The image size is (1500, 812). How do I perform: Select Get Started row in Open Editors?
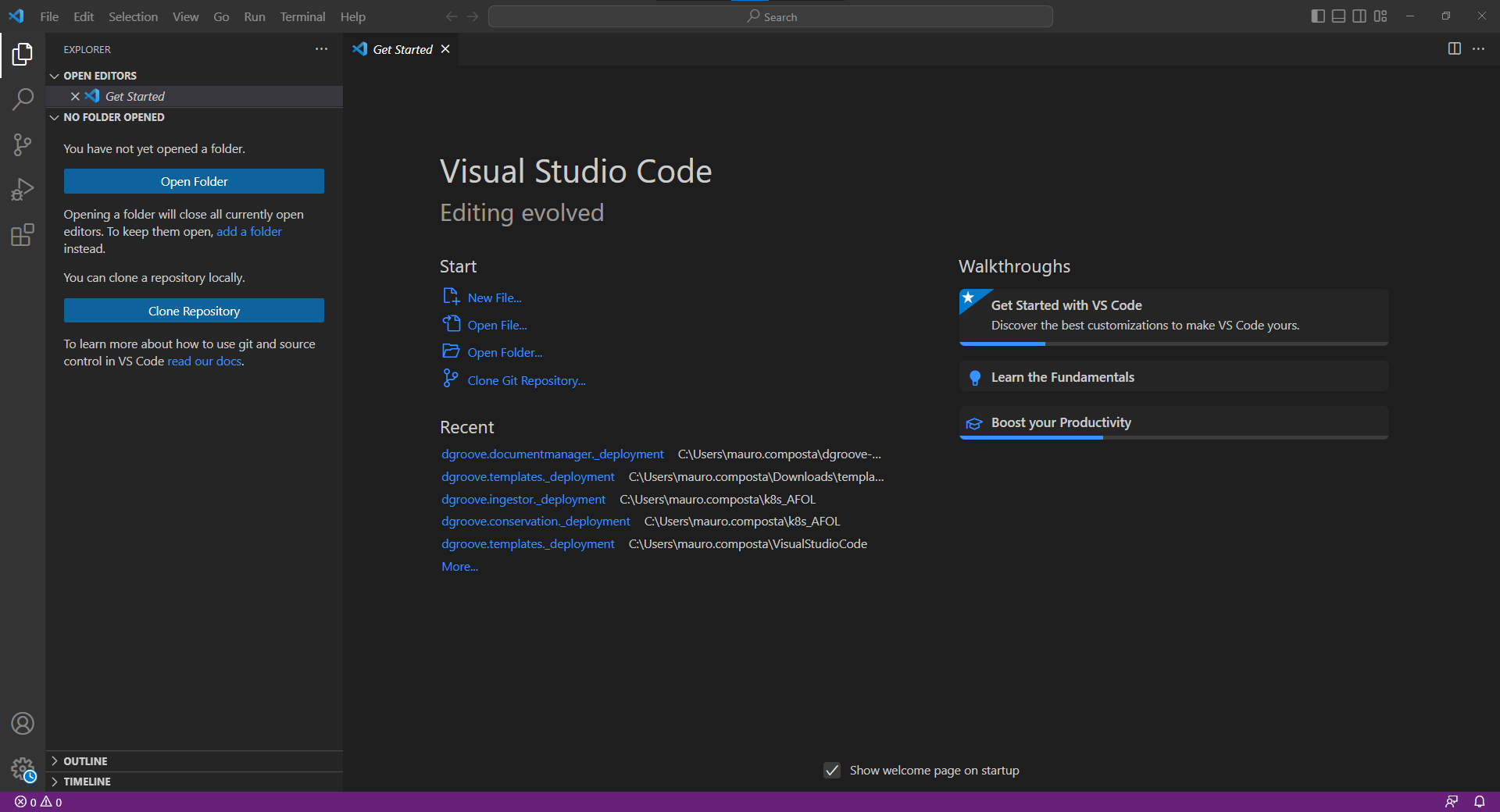pyautogui.click(x=195, y=96)
